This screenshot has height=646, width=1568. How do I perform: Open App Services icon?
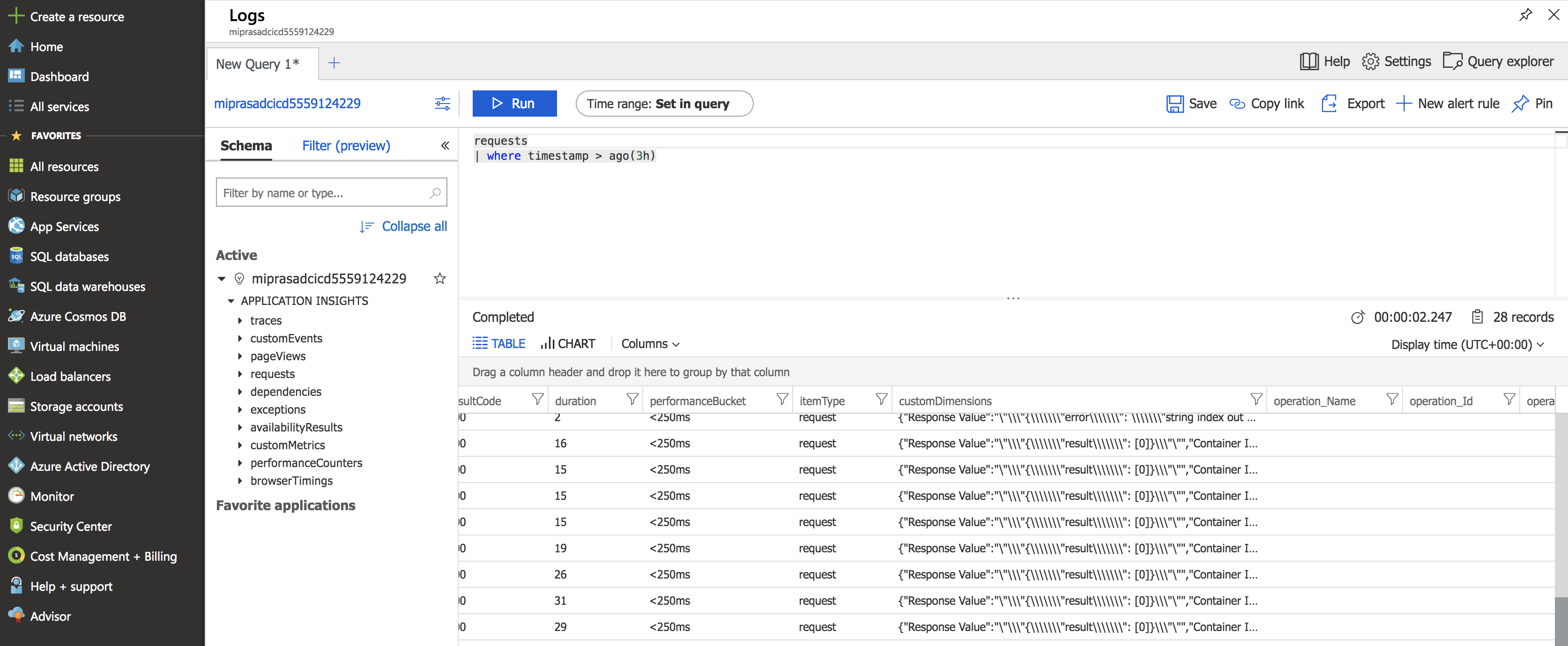[16, 226]
